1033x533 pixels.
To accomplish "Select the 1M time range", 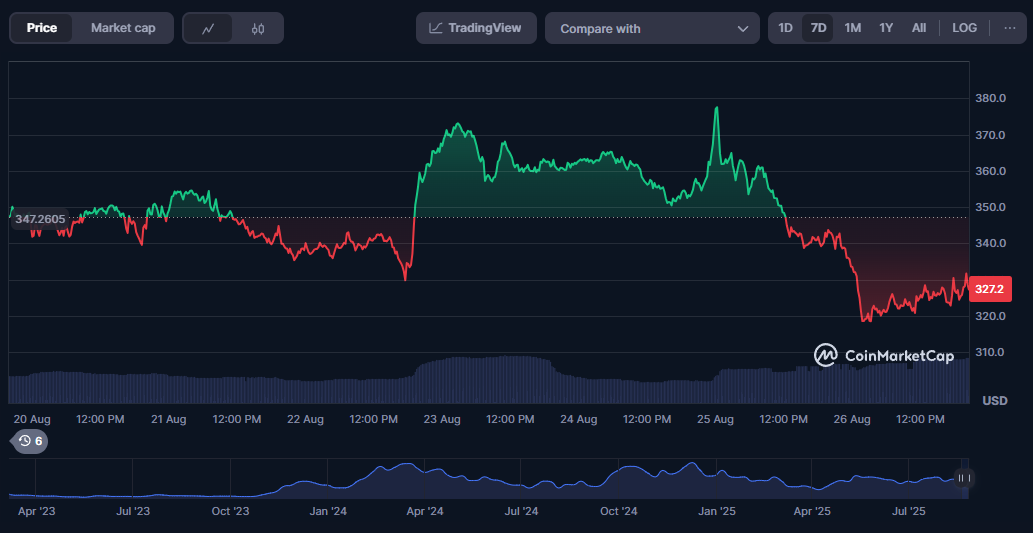I will click(x=852, y=28).
